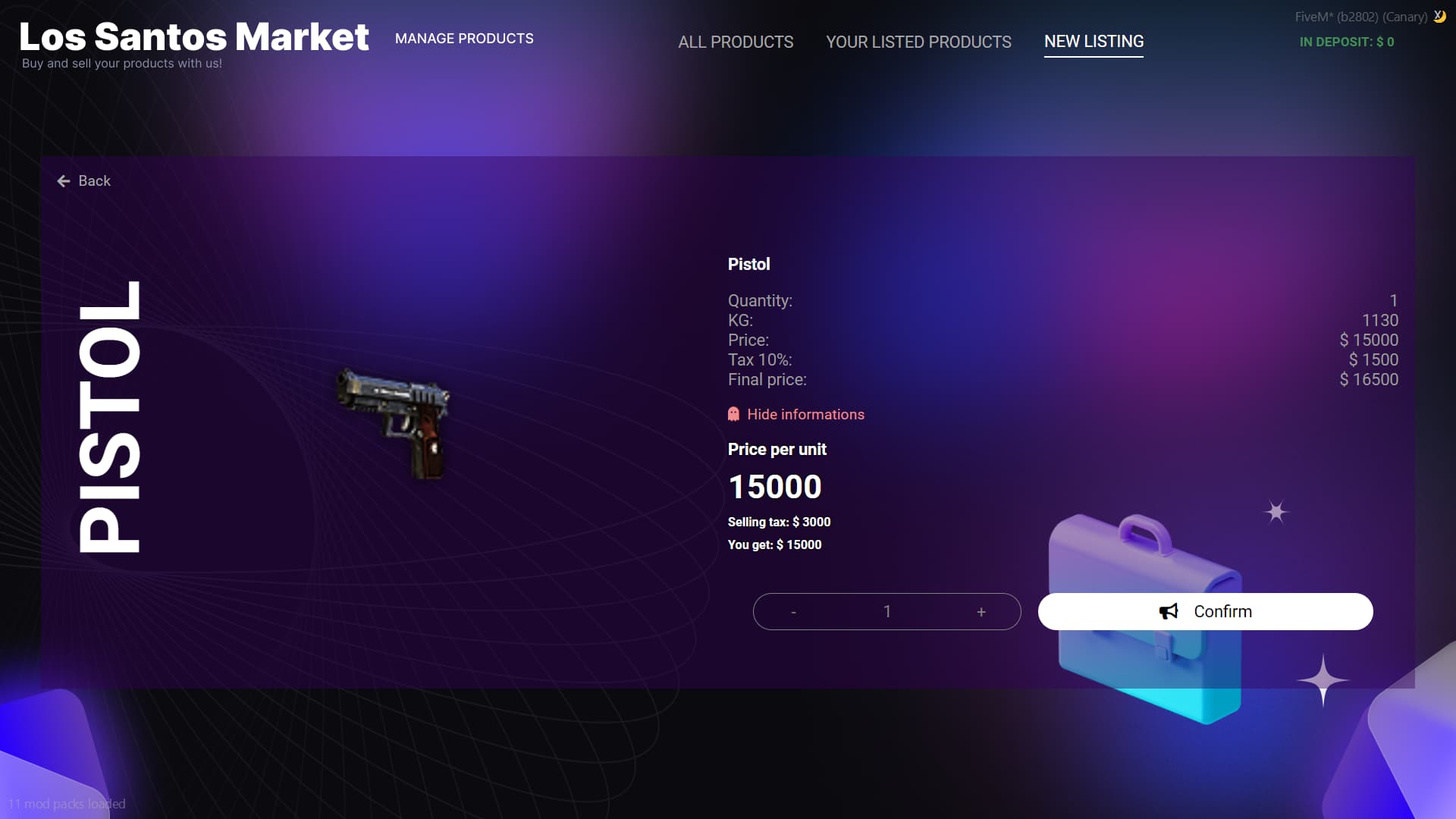Click the large star sparkle beside the briefcase
1456x819 pixels.
[x=1323, y=680]
